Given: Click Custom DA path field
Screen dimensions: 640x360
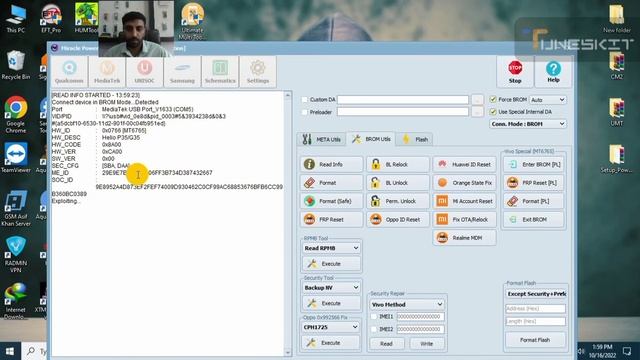Looking at the screenshot, I should point(403,100).
